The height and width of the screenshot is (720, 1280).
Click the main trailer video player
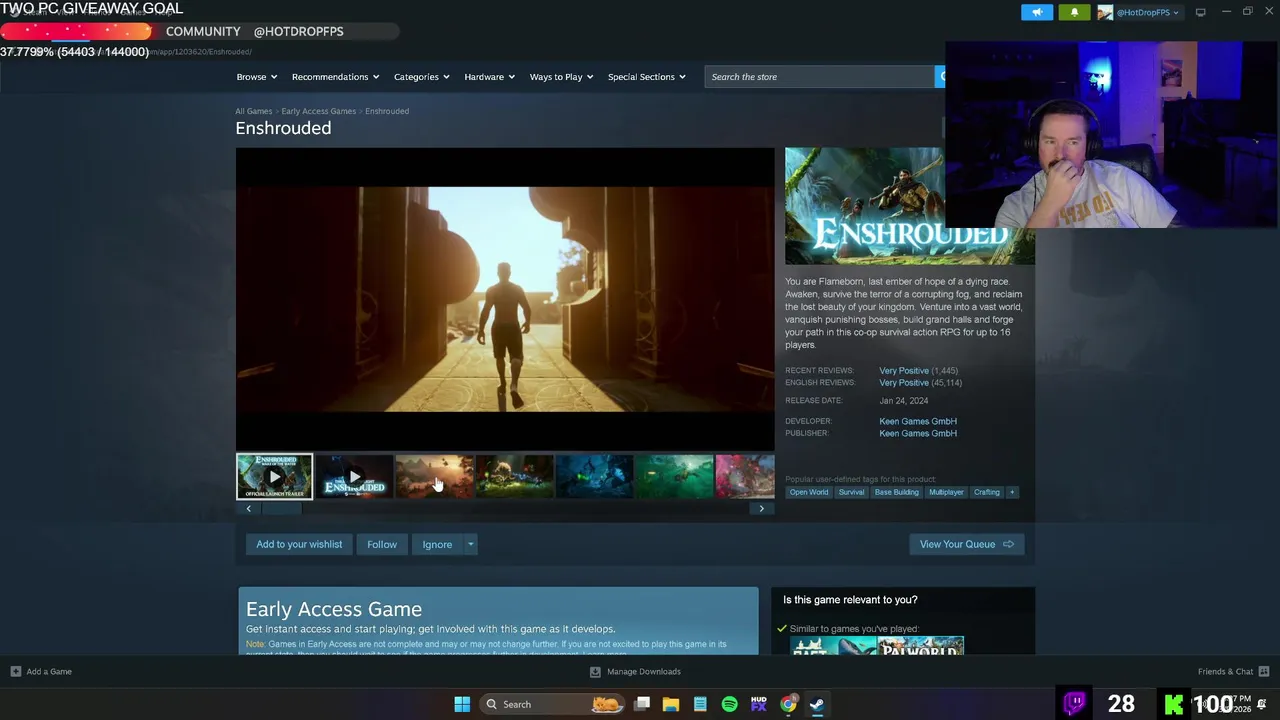[505, 299]
